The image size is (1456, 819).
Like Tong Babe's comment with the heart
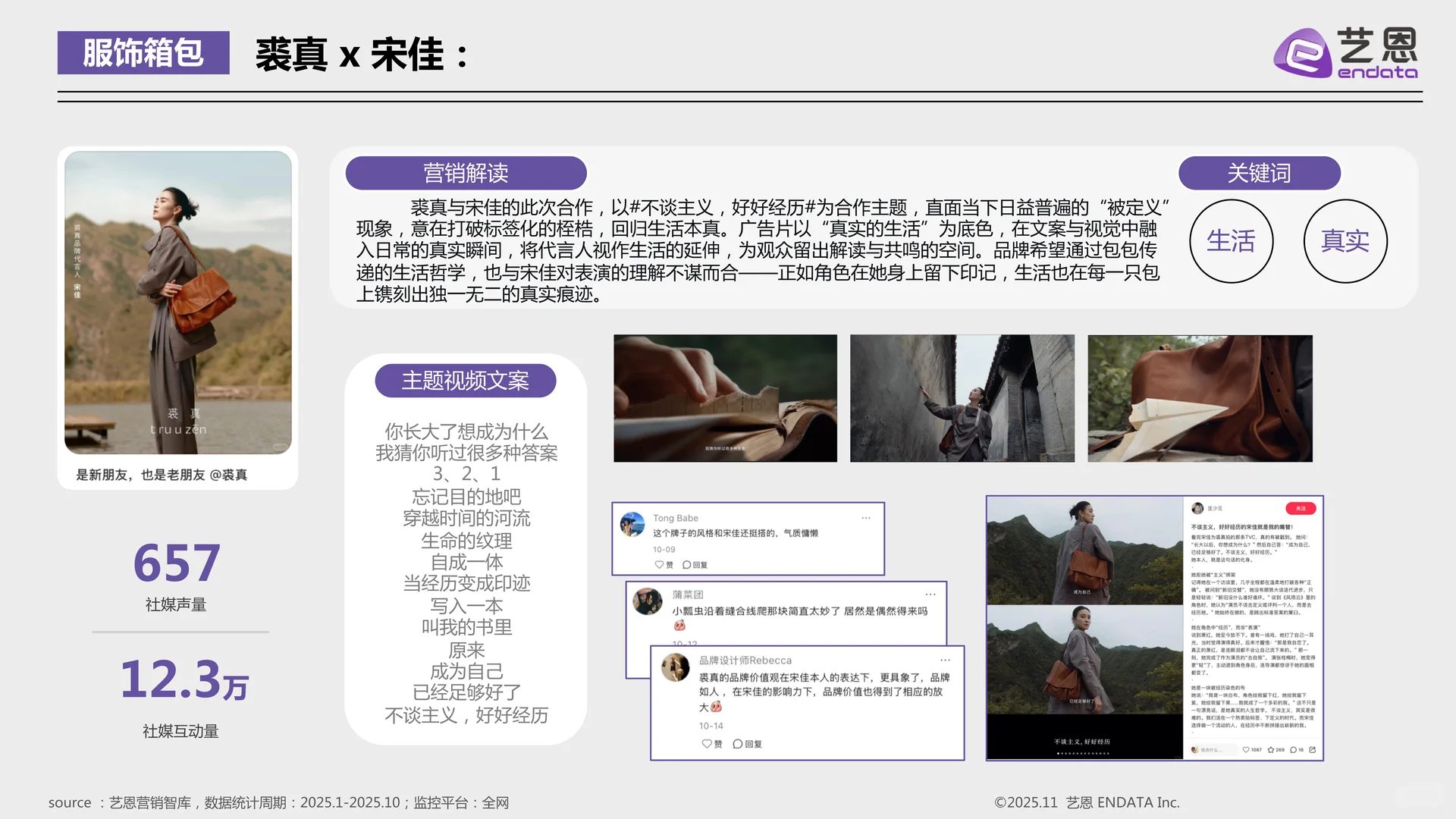point(659,565)
